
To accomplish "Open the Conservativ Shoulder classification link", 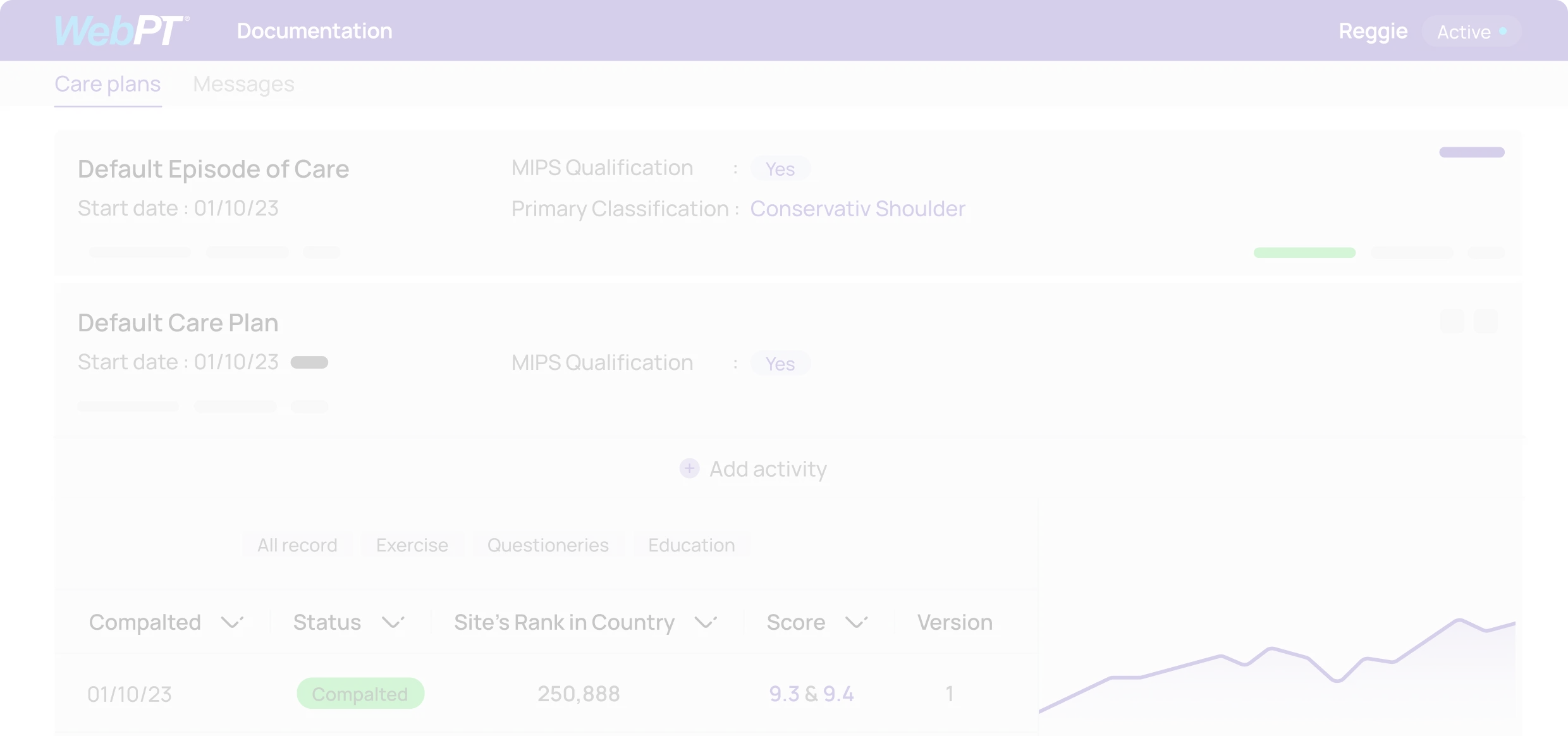I will (x=858, y=209).
